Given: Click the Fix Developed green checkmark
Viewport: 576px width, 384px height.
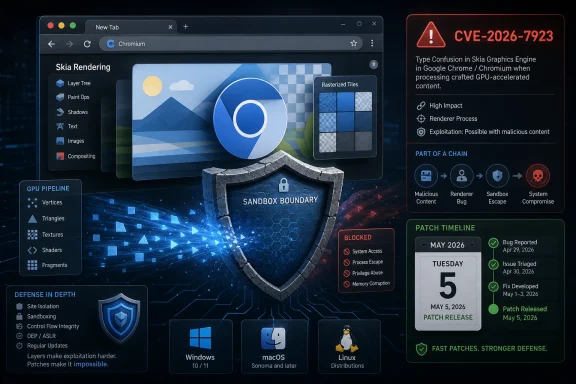Looking at the screenshot, I should pyautogui.click(x=493, y=287).
